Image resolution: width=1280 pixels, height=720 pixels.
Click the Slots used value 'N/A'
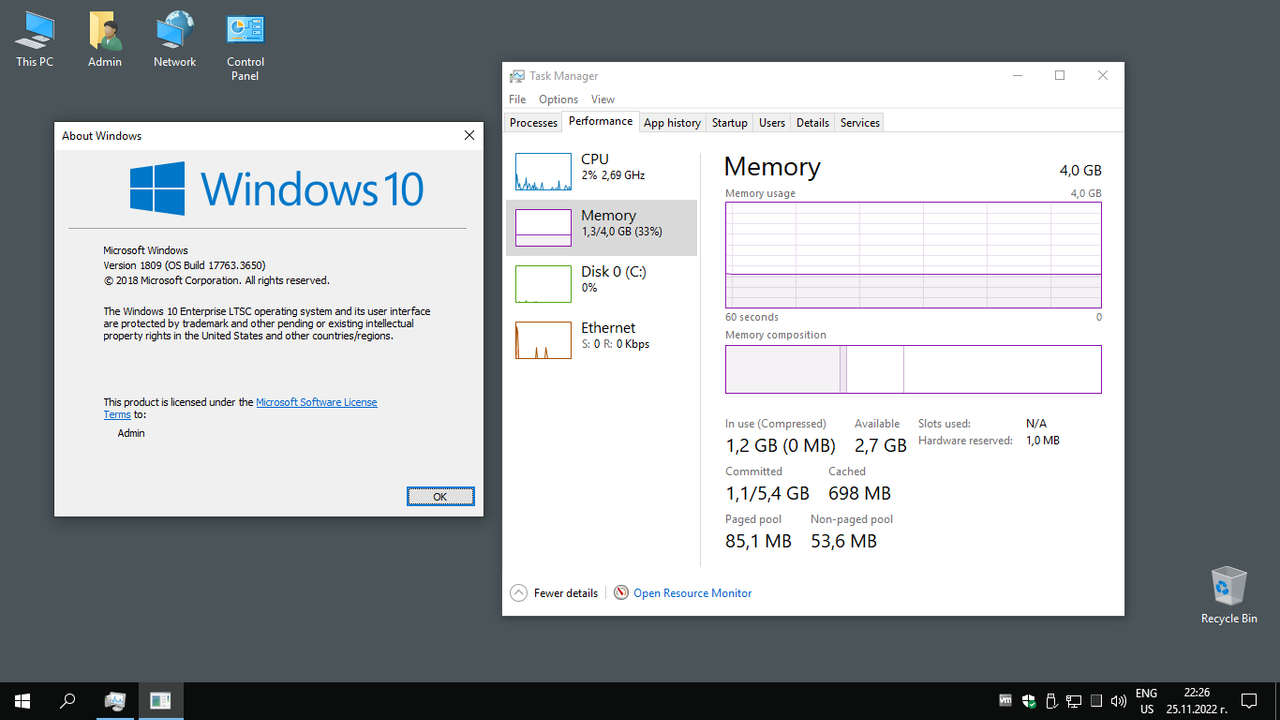(x=1036, y=424)
